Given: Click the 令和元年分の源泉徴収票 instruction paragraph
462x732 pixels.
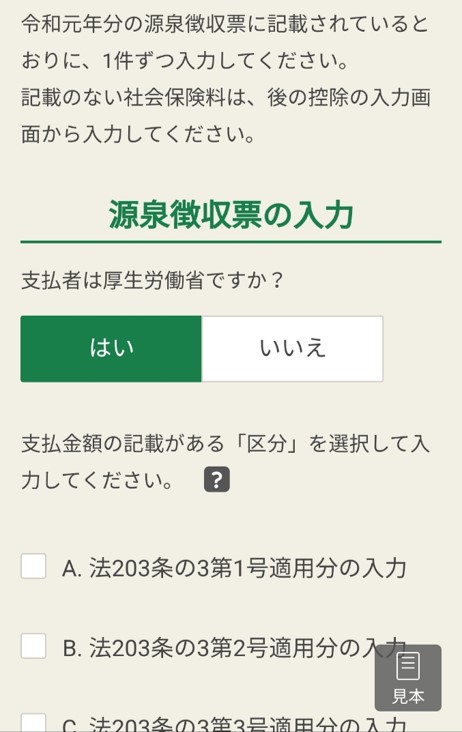Looking at the screenshot, I should coord(224,42).
